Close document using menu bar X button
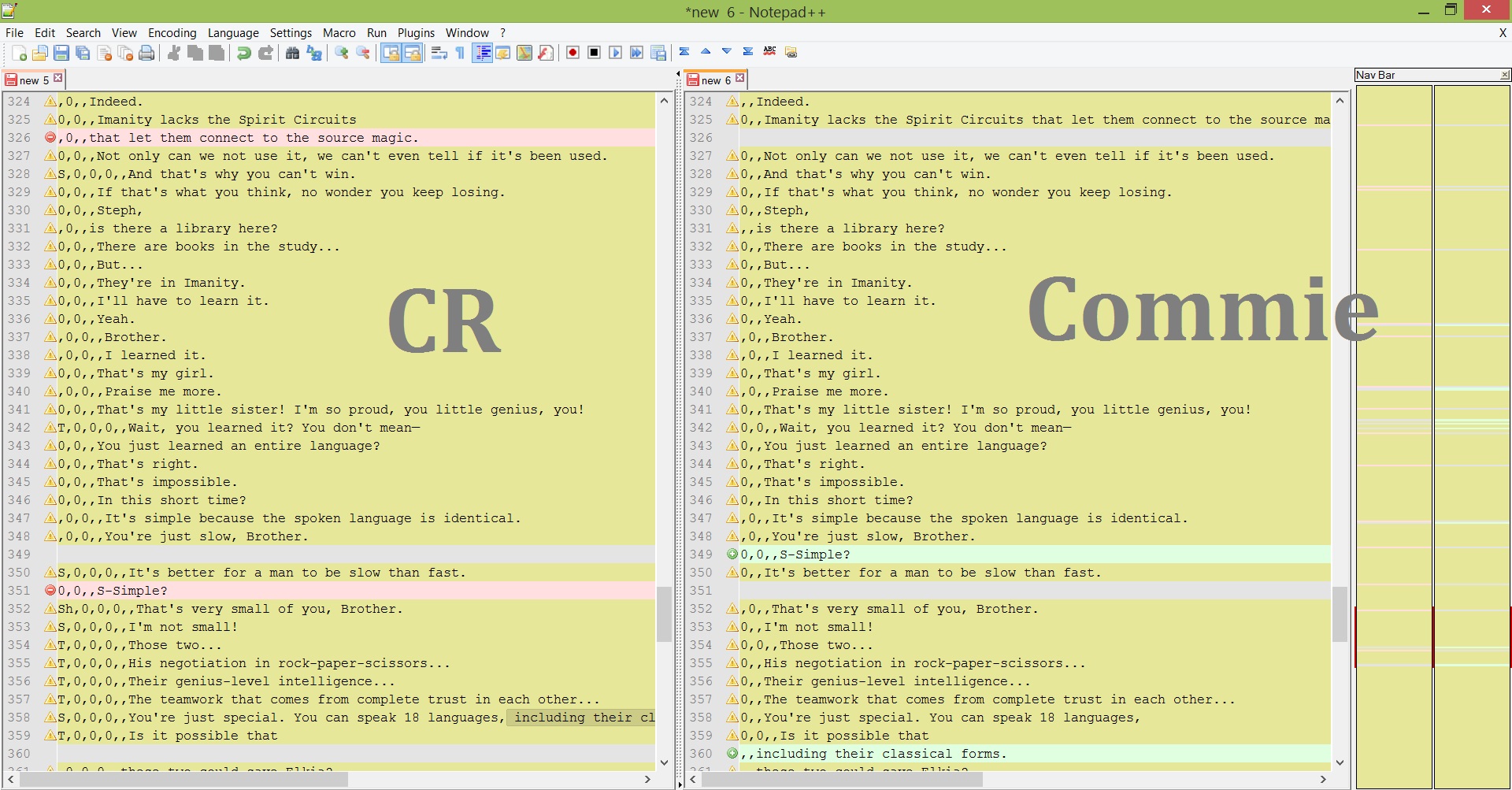 tap(1503, 32)
